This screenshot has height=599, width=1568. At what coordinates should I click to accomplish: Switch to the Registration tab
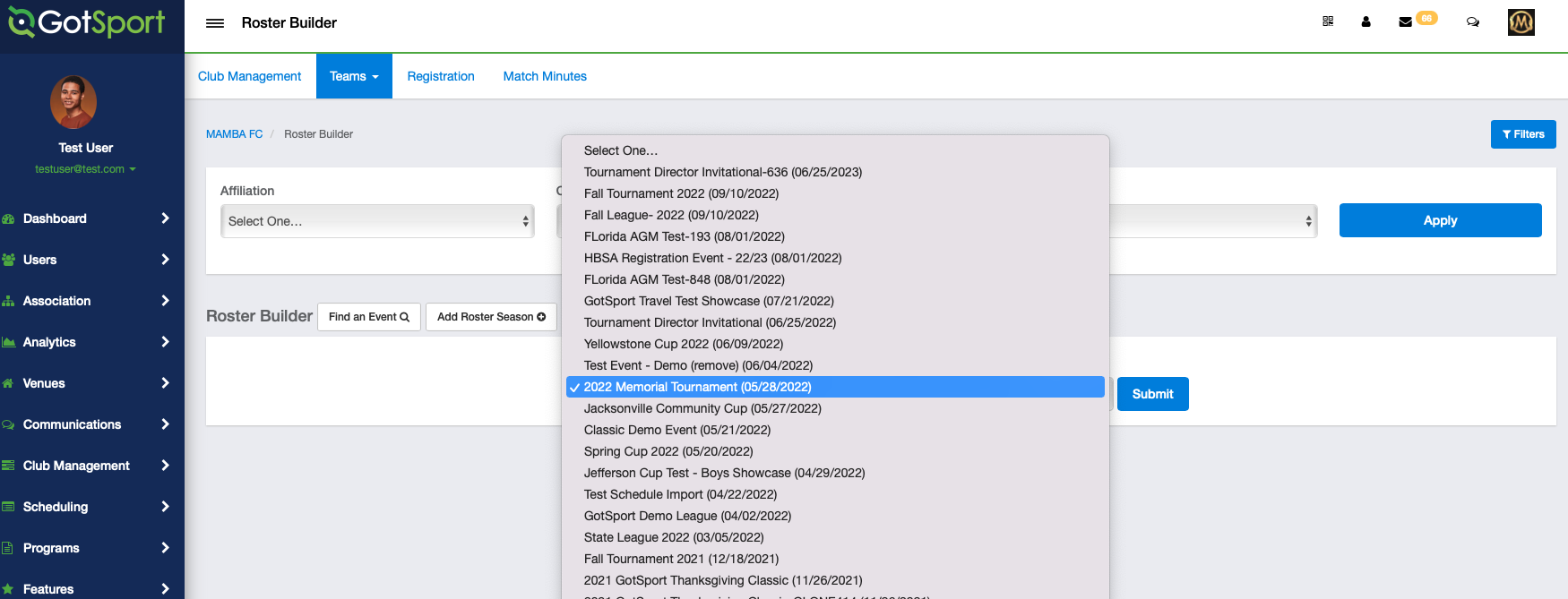click(441, 76)
